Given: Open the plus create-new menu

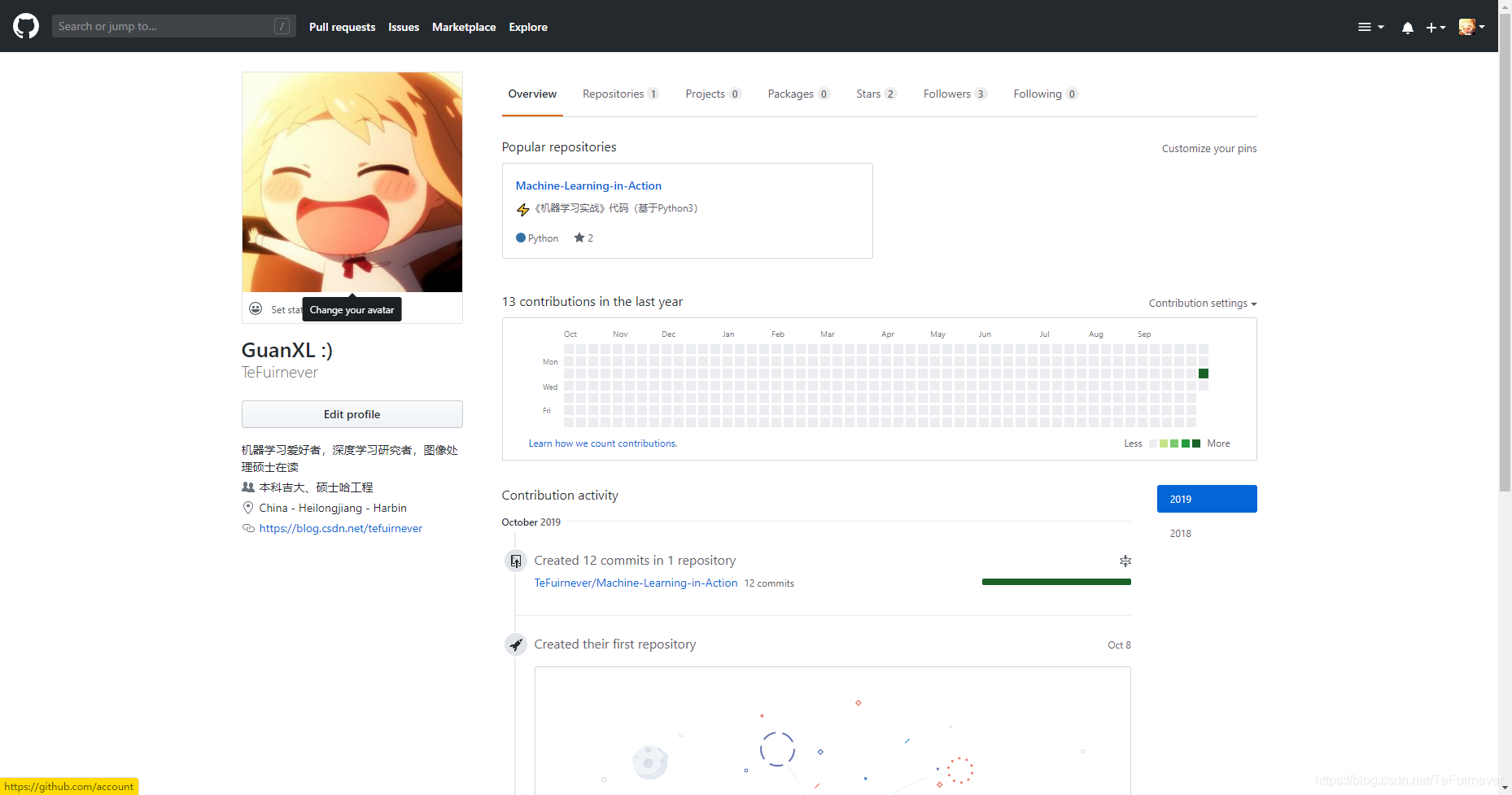Looking at the screenshot, I should [1436, 27].
